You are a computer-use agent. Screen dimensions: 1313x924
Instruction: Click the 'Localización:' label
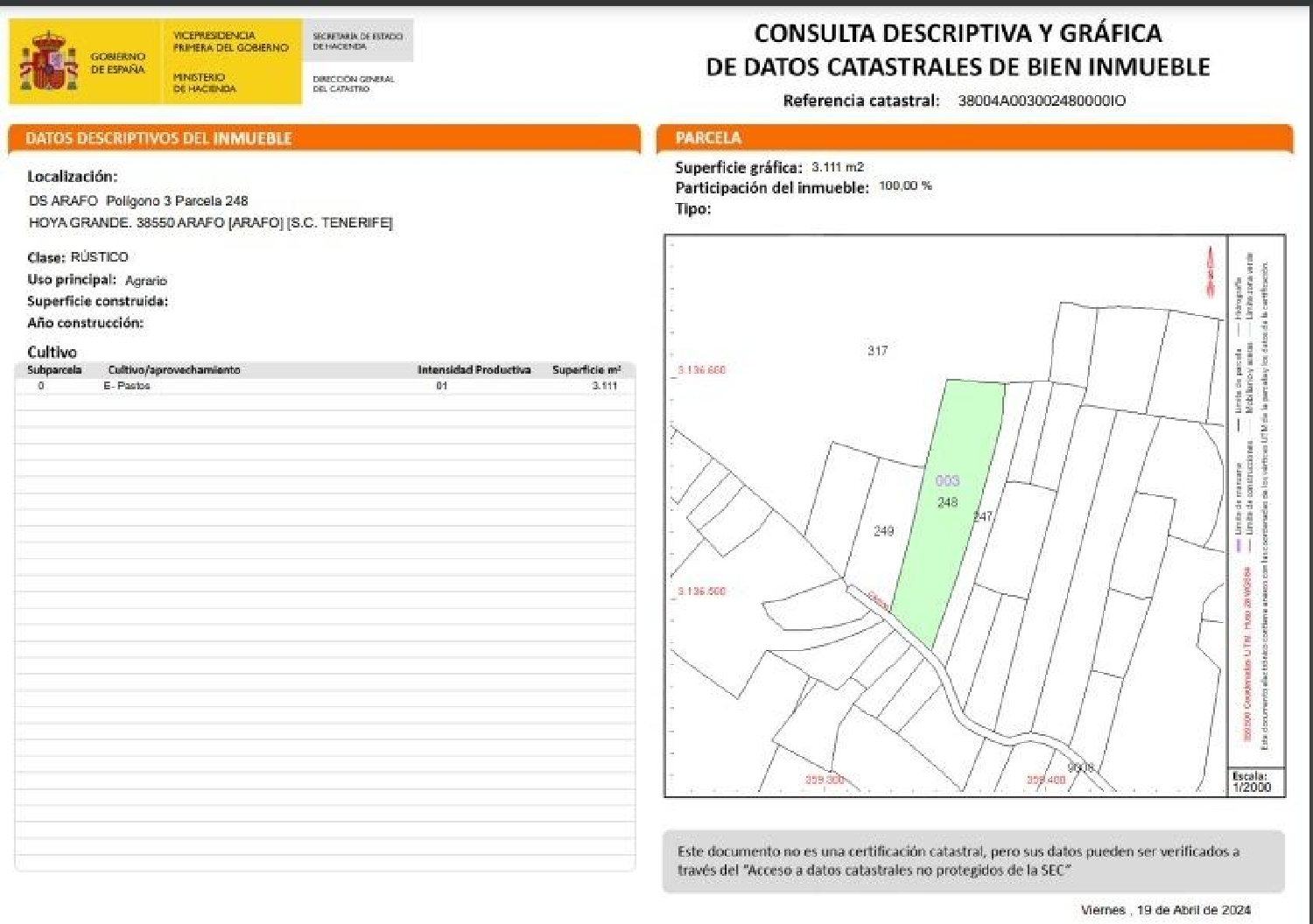[x=72, y=177]
